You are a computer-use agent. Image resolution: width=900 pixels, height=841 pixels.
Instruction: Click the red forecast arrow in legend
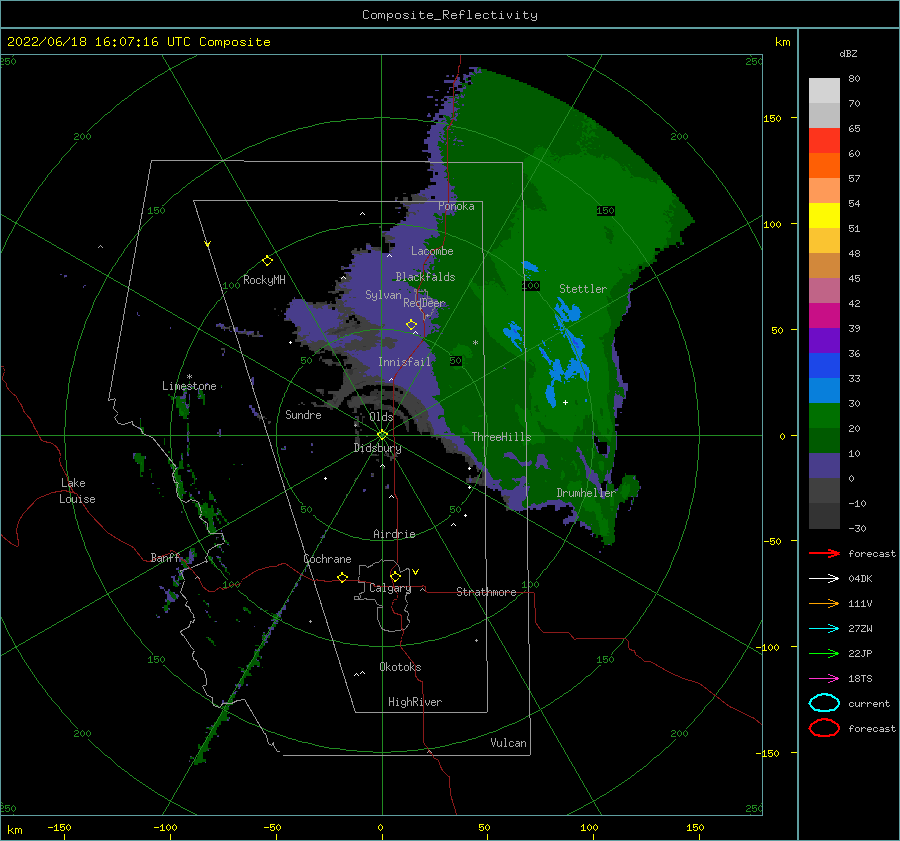coord(824,553)
